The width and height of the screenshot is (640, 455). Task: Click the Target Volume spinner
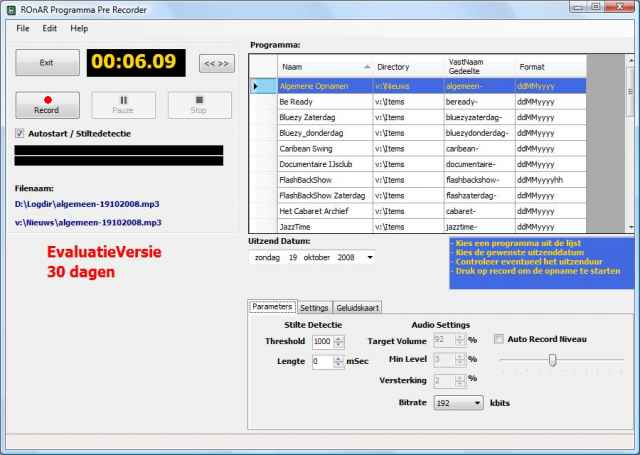coord(460,340)
